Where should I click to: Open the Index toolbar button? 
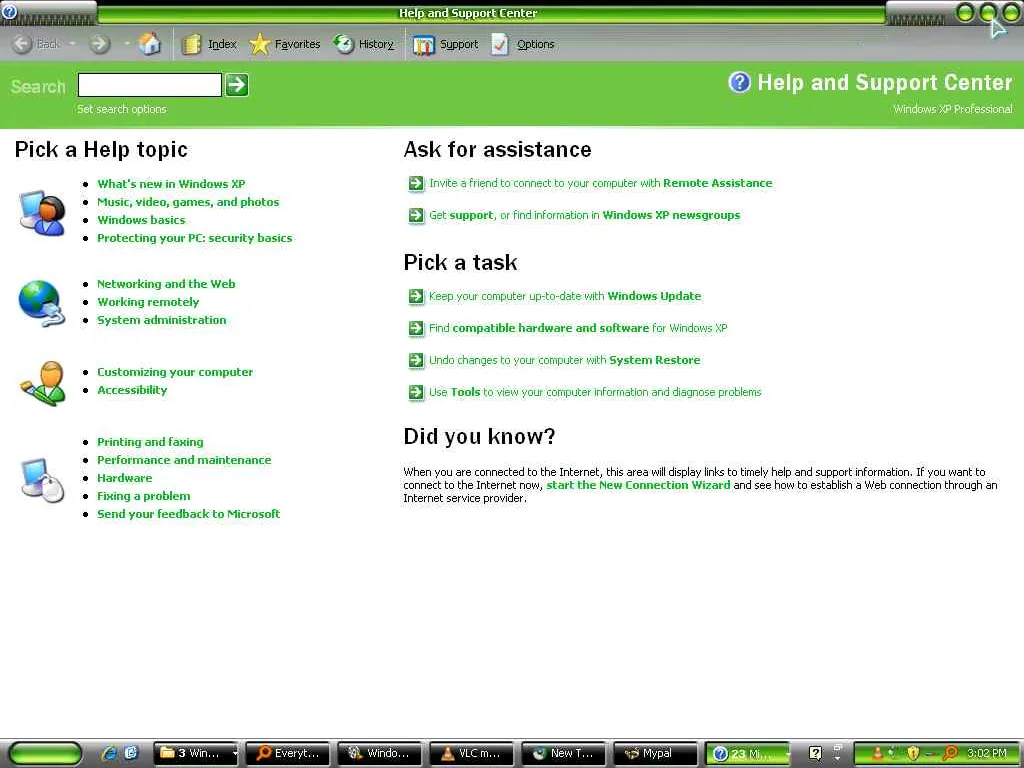point(209,44)
